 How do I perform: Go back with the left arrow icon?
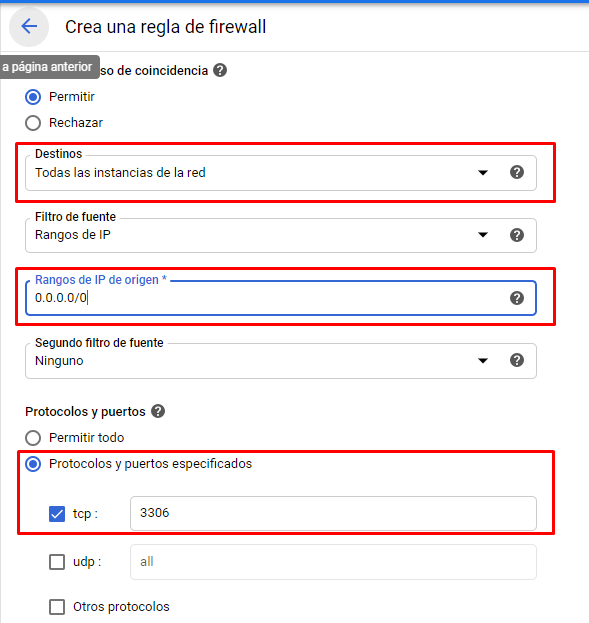[x=29, y=27]
